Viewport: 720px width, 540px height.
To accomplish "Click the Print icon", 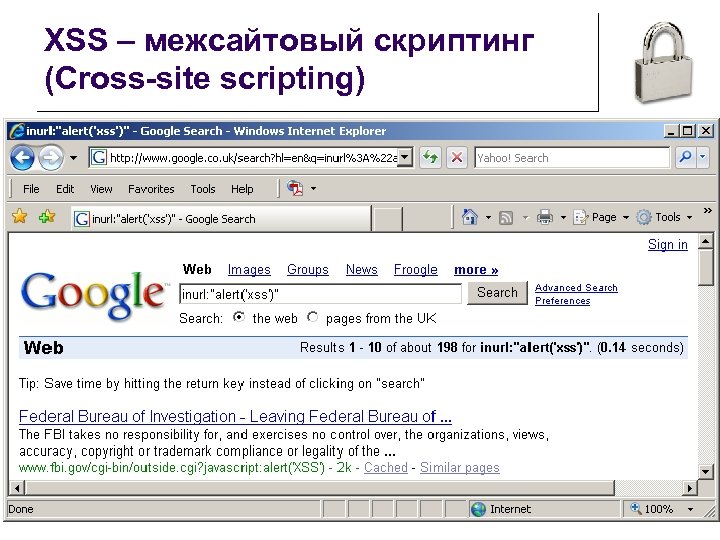I will click(x=545, y=217).
